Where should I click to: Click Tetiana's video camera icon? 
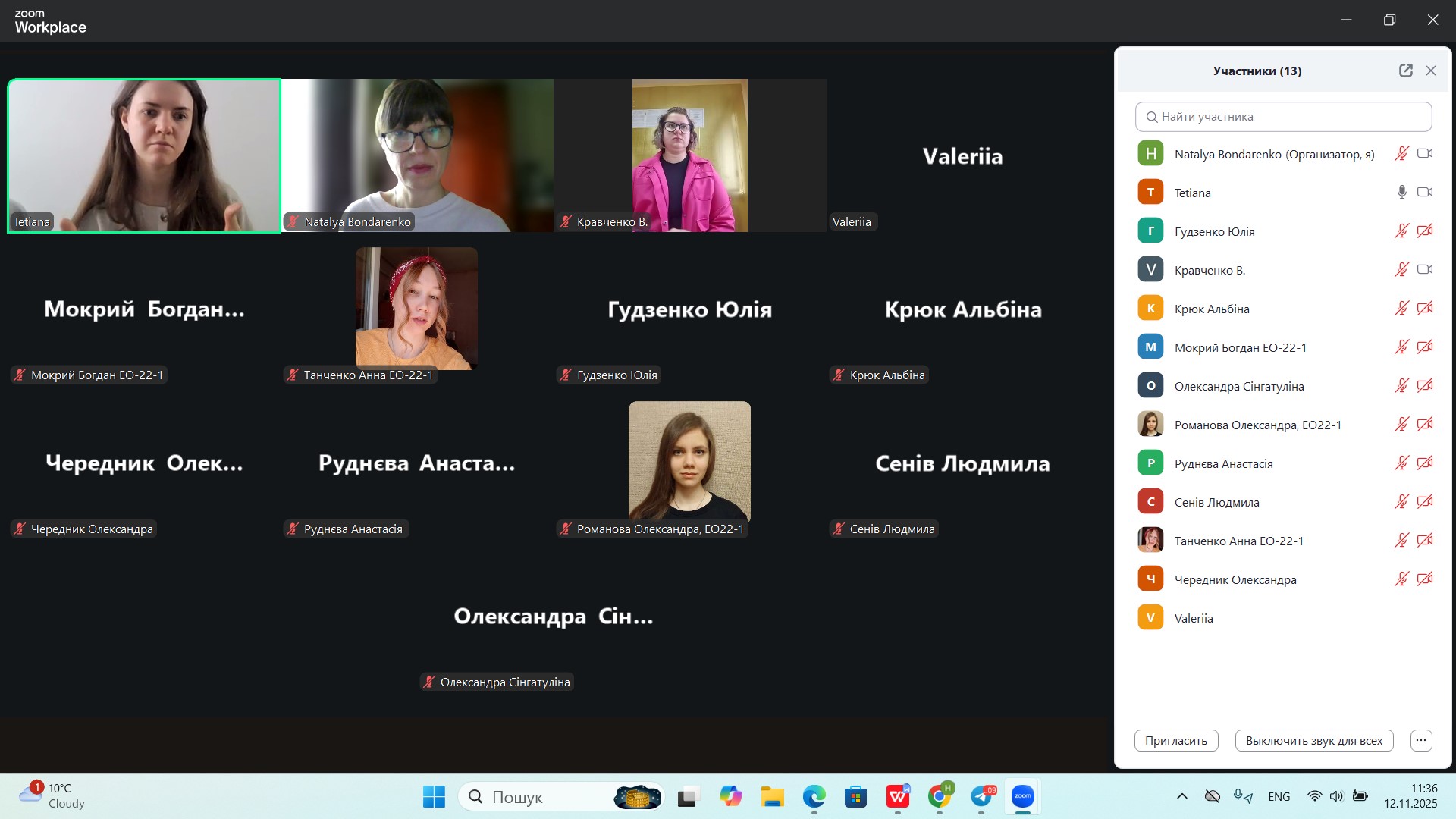pos(1425,193)
